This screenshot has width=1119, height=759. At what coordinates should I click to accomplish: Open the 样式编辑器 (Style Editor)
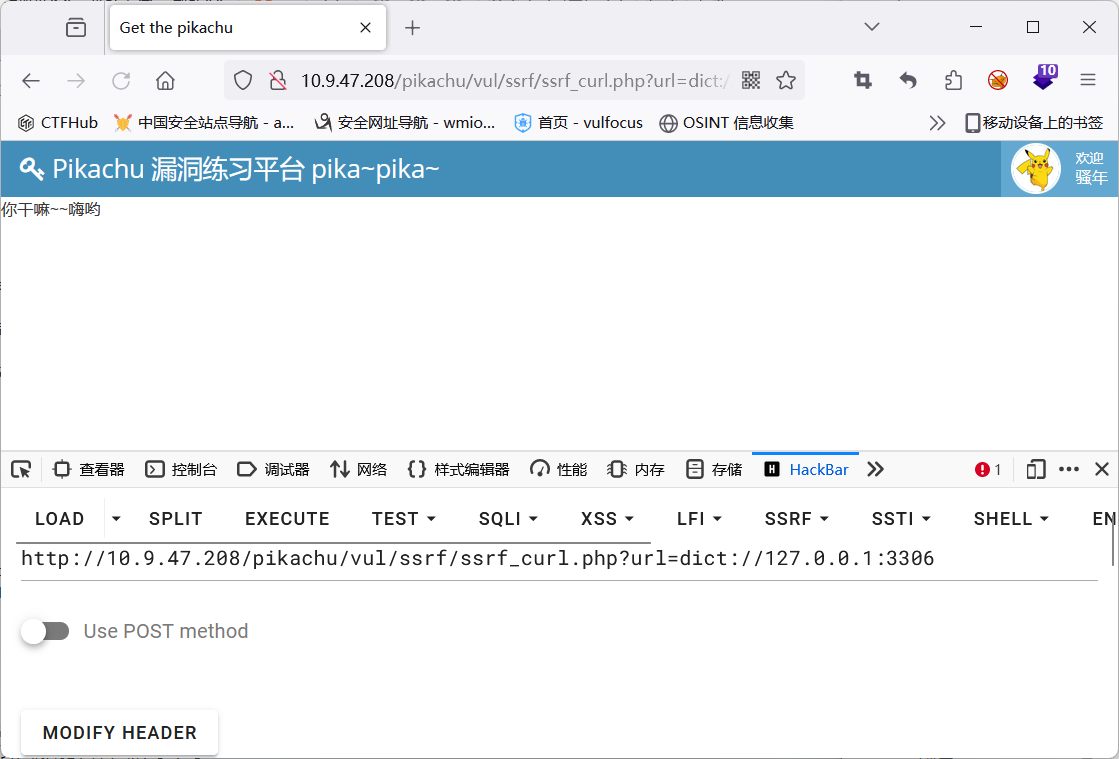pyautogui.click(x=458, y=468)
